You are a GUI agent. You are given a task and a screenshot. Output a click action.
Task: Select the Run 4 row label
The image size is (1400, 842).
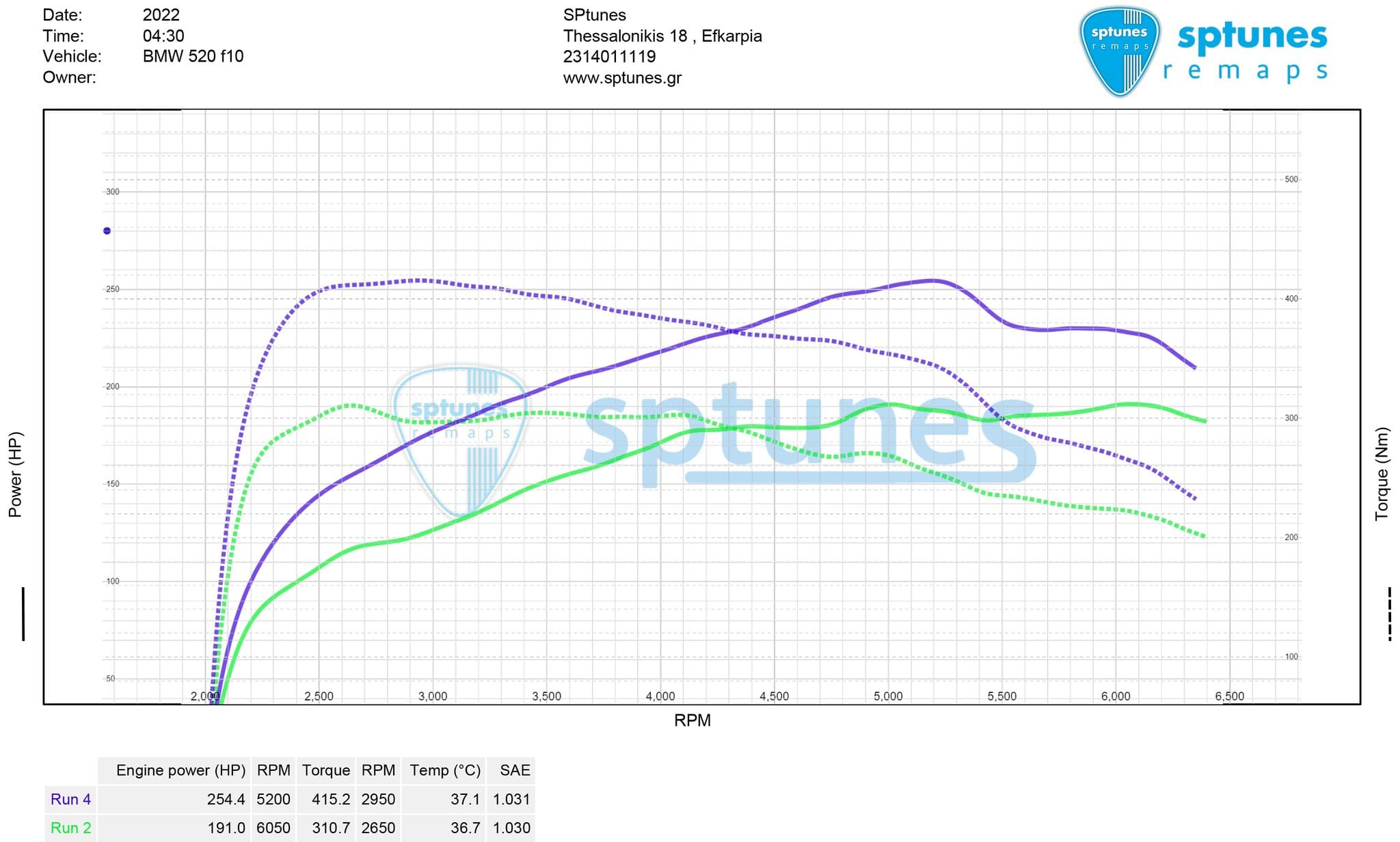[70, 799]
